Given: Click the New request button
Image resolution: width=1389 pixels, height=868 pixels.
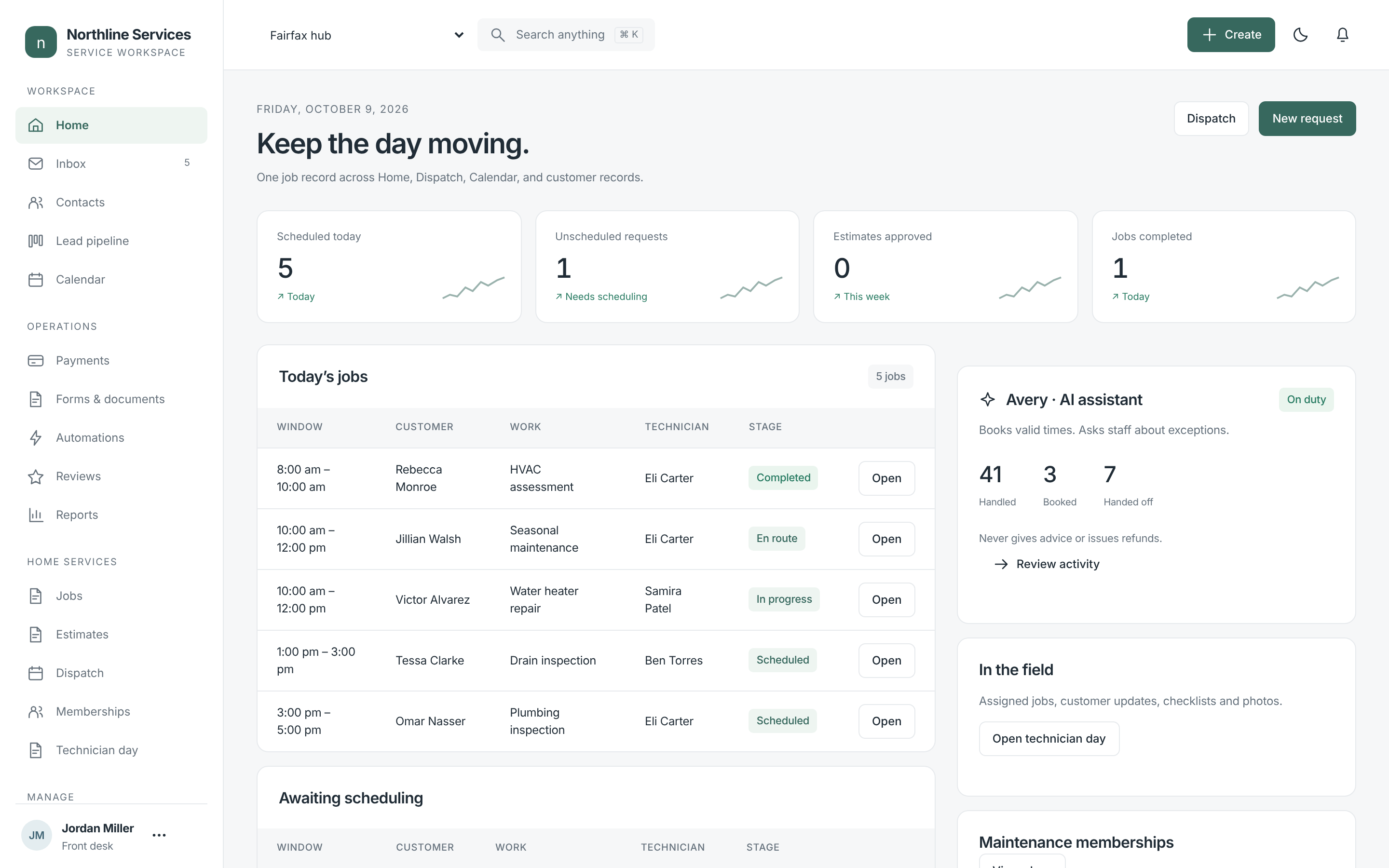Looking at the screenshot, I should (x=1307, y=119).
